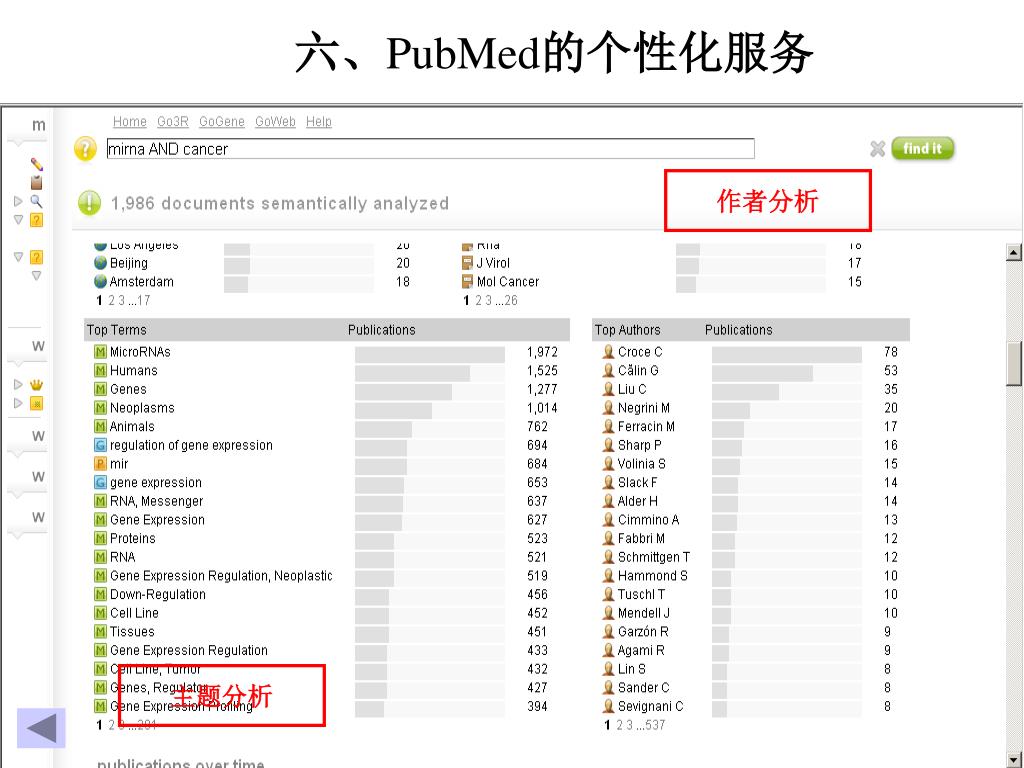Viewport: 1024px width, 768px height.
Task: Click the author icon beside Liu C
Action: [608, 389]
